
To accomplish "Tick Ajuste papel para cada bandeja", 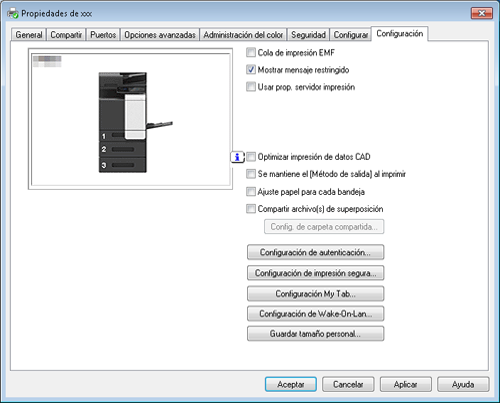I will [251, 191].
